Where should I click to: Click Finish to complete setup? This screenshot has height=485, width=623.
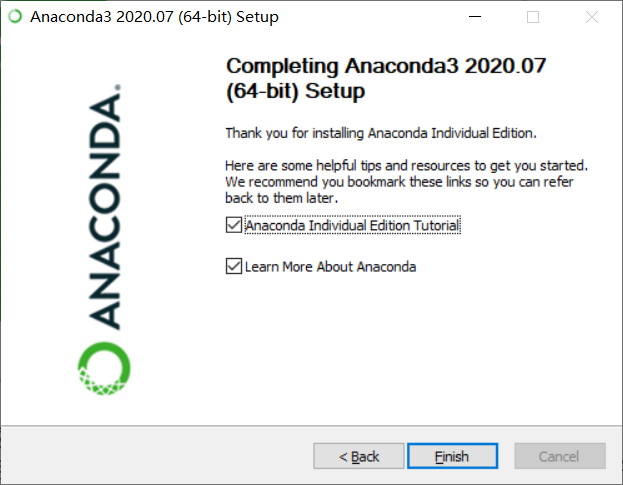452,456
